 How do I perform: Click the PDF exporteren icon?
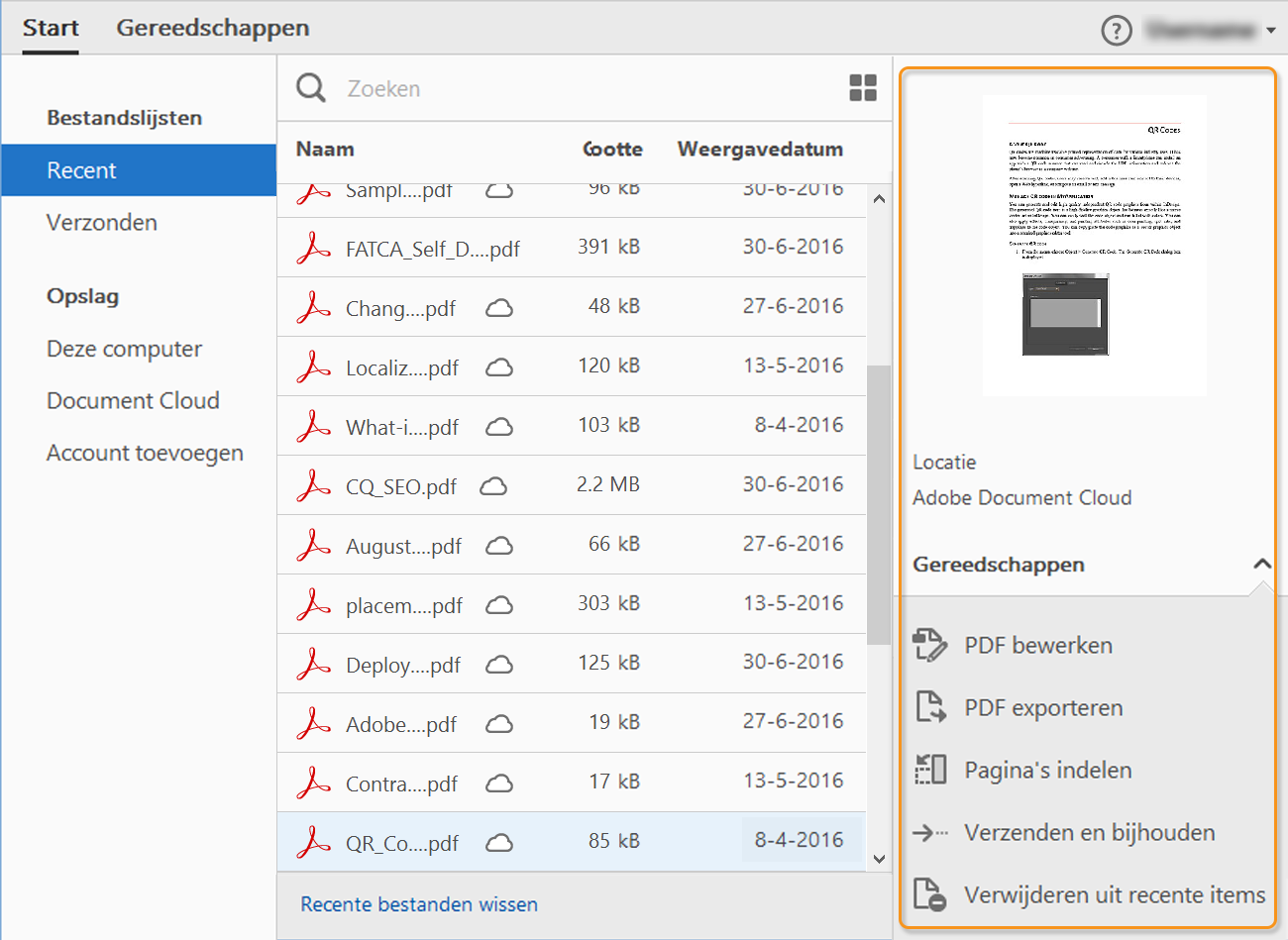pyautogui.click(x=929, y=707)
